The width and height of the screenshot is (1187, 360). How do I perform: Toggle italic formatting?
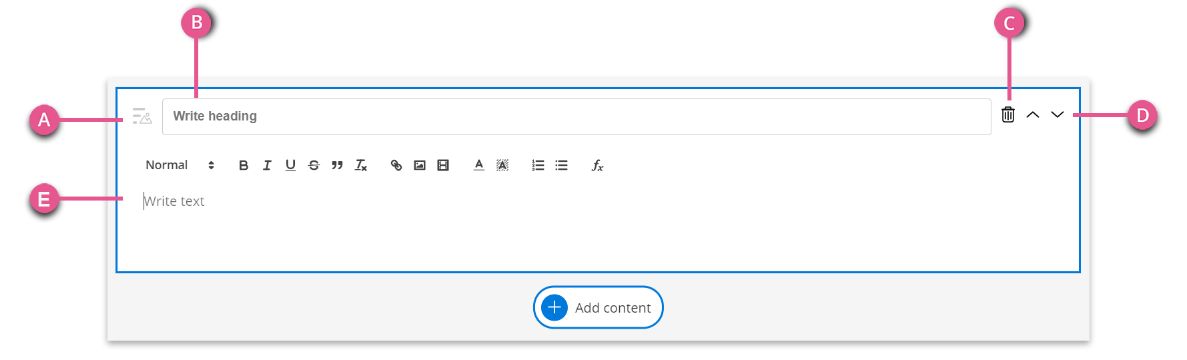coord(267,165)
